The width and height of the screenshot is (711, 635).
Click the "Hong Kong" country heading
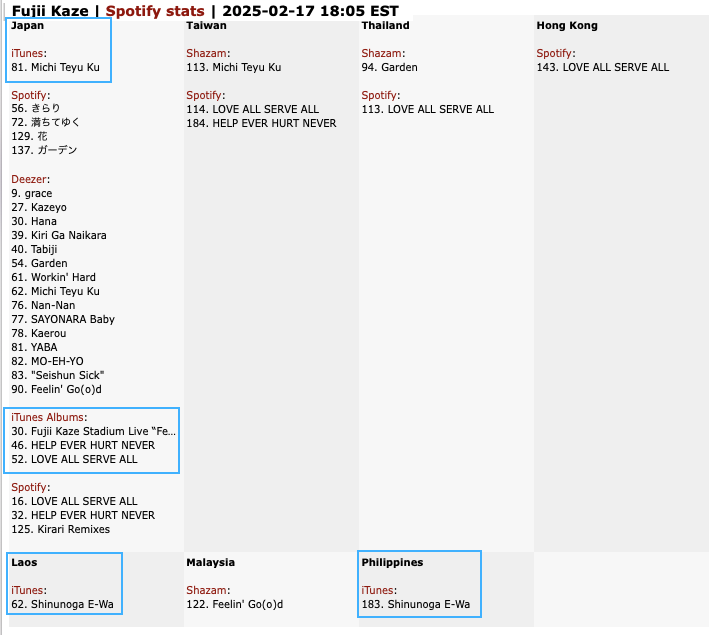(567, 25)
